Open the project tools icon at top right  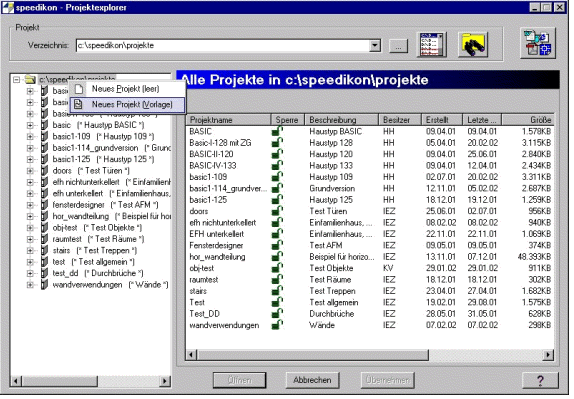pyautogui.click(x=538, y=43)
